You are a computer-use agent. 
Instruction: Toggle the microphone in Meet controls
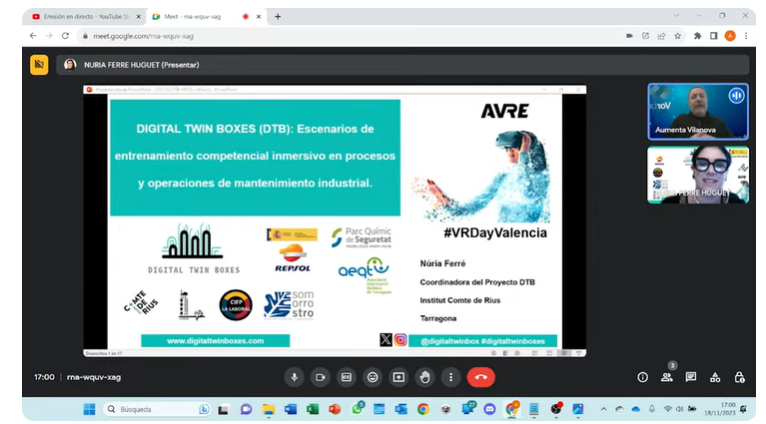pos(294,377)
